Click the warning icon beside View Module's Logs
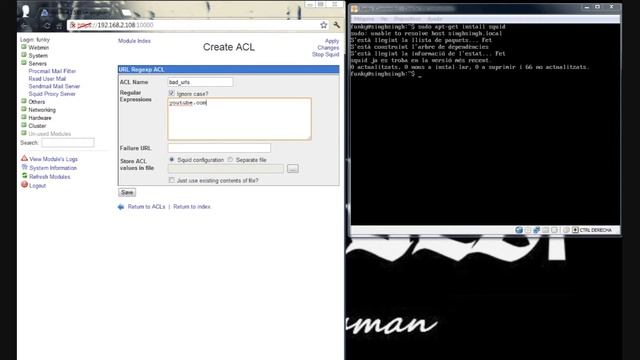Viewport: 640px width, 360px height. click(24, 158)
